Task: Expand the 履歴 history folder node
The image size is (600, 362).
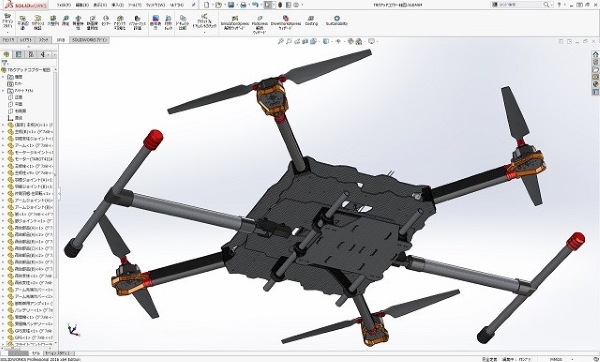Action: pos(3,77)
